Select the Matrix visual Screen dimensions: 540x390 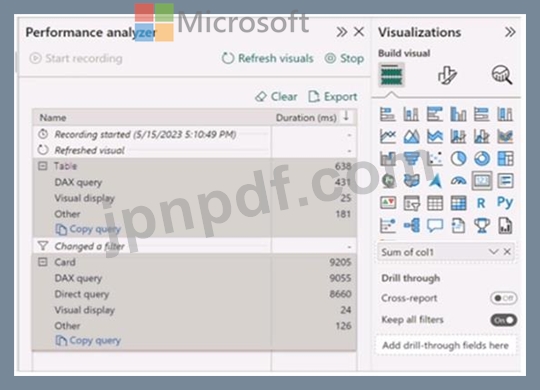tap(458, 203)
